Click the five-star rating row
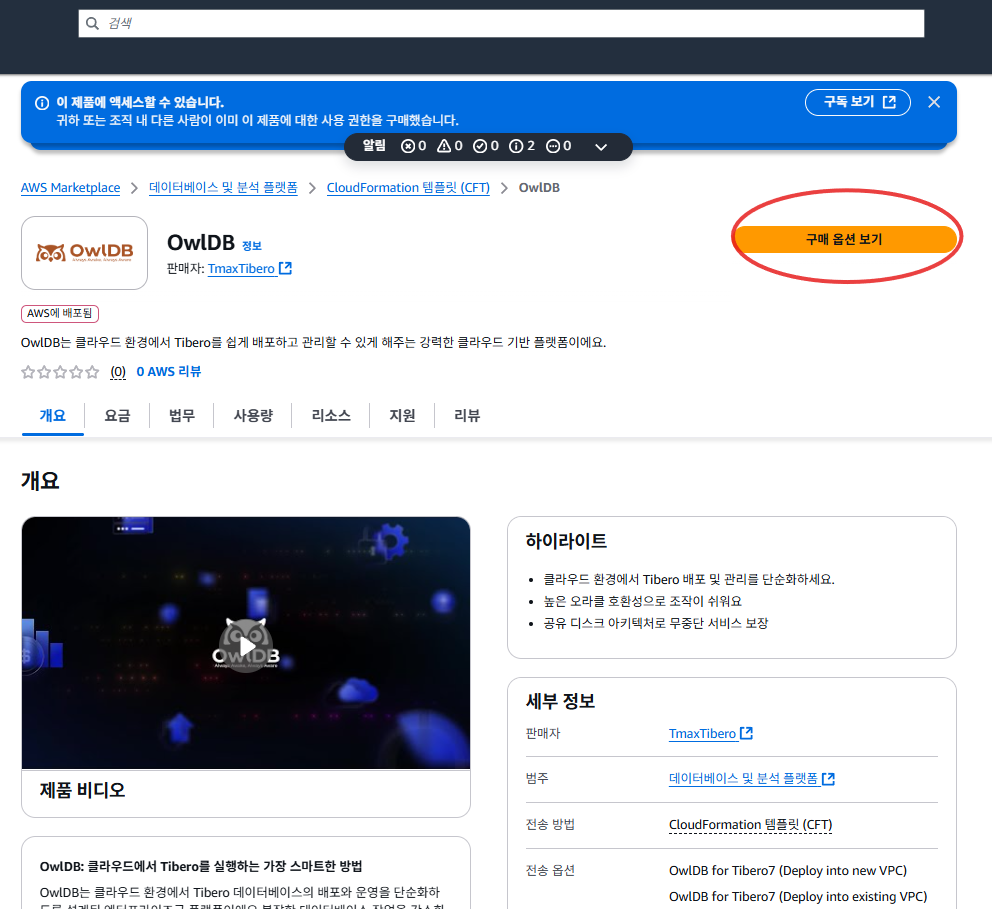This screenshot has height=909, width=992. click(x=60, y=372)
